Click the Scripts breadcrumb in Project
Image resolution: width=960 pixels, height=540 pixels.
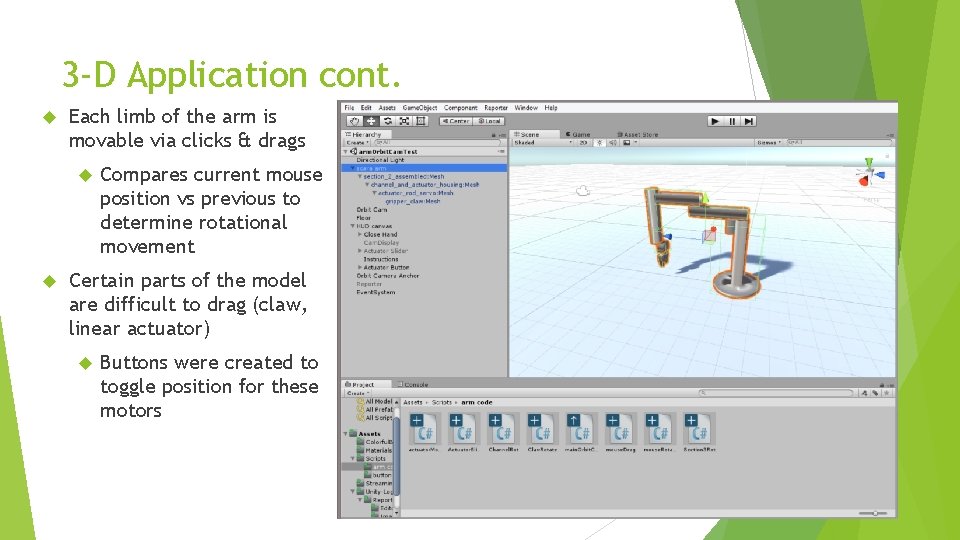441,402
